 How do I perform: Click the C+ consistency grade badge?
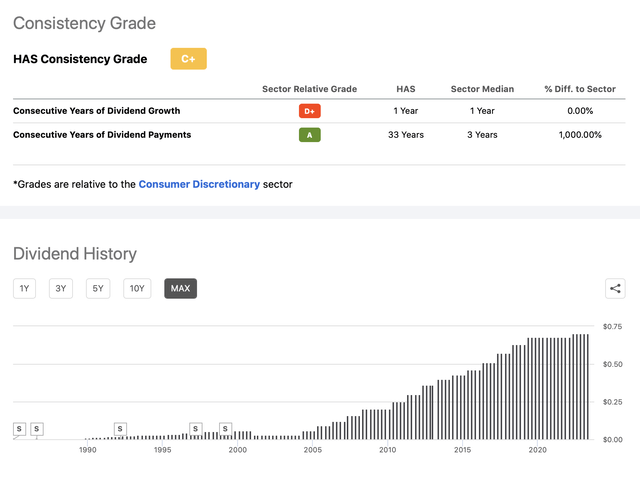tap(189, 59)
